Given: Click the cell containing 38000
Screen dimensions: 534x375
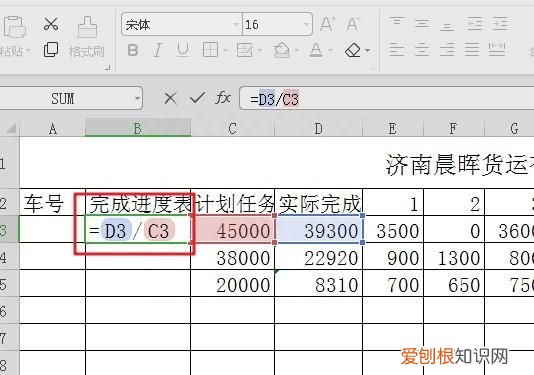Looking at the screenshot, I should 232,256.
